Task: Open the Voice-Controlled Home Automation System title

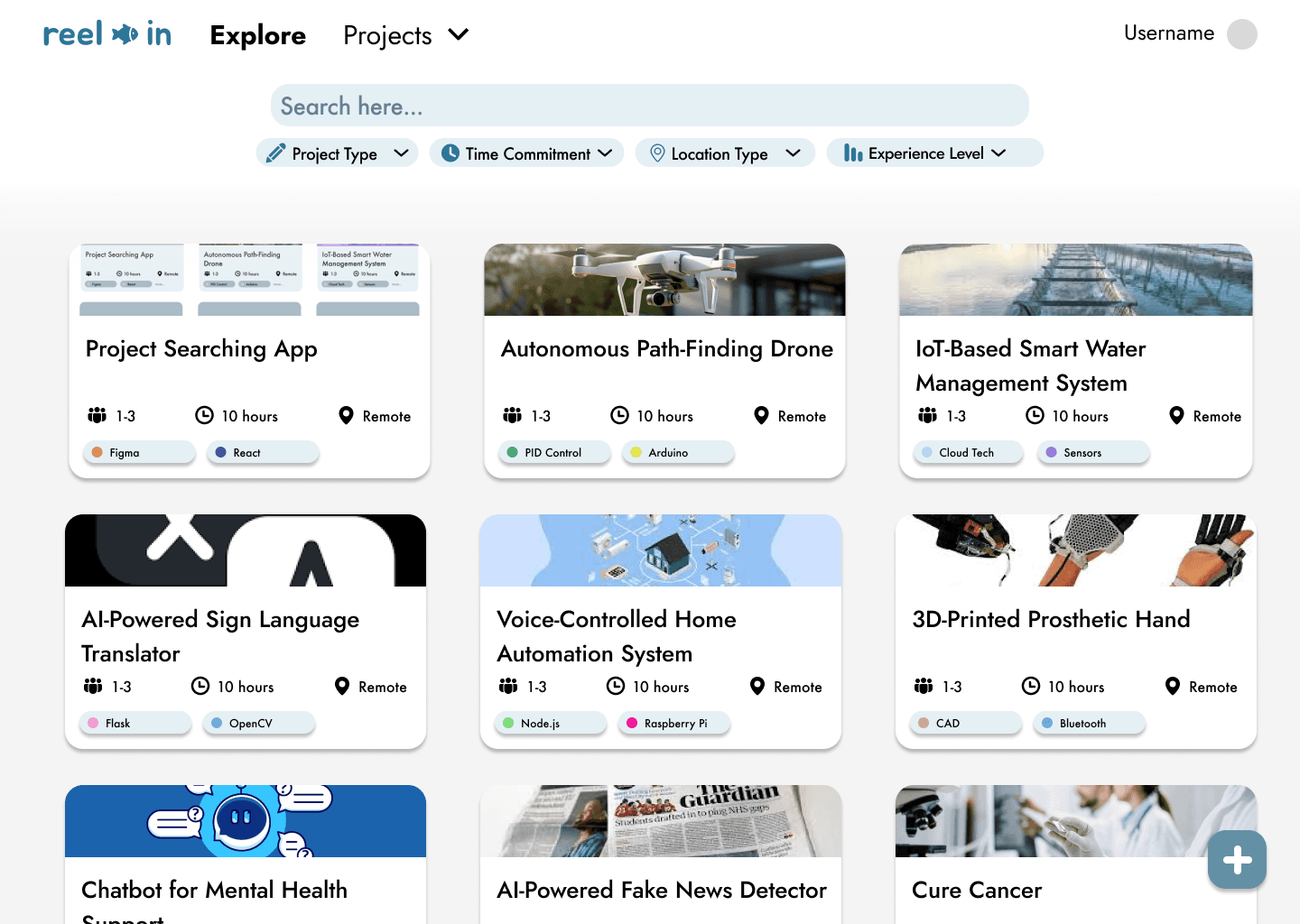Action: pyautogui.click(x=617, y=636)
